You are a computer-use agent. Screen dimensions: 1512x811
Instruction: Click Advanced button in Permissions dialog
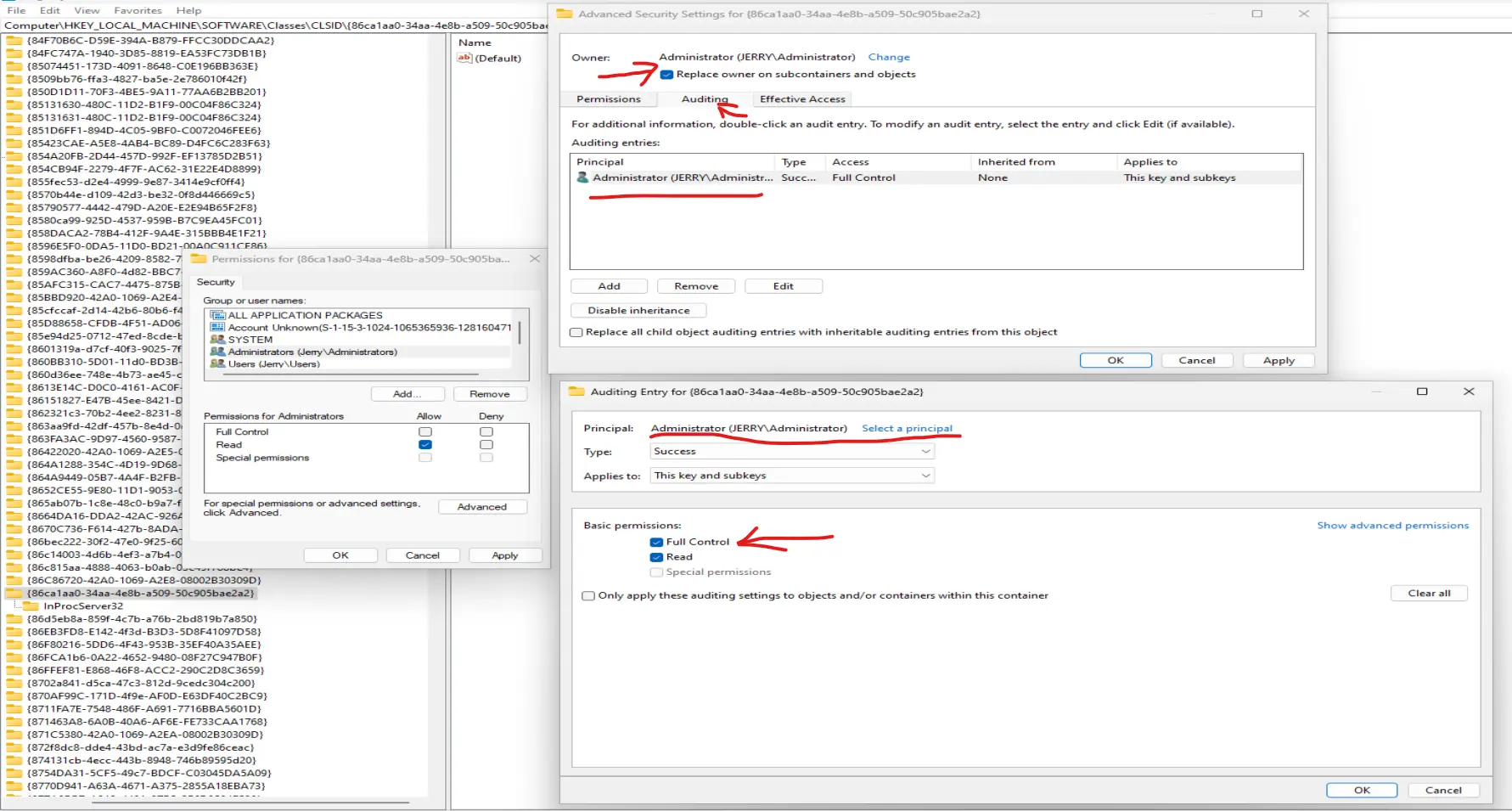482,507
